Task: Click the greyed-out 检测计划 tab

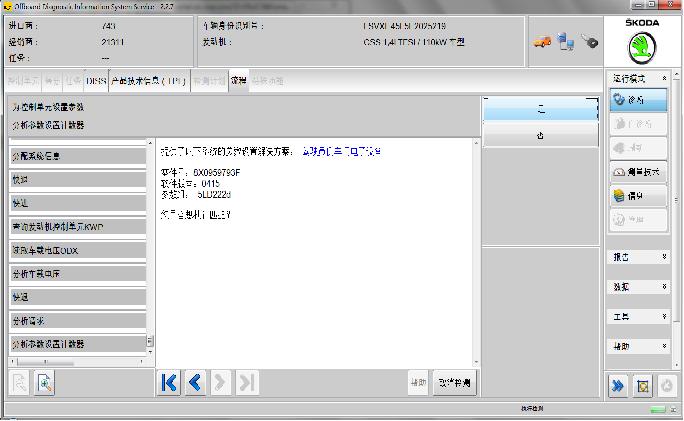Action: pyautogui.click(x=209, y=81)
